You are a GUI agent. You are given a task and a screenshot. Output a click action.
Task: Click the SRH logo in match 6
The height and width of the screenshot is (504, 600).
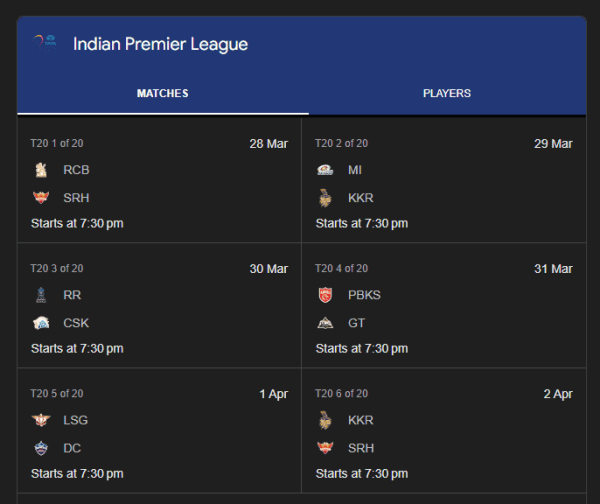point(325,448)
